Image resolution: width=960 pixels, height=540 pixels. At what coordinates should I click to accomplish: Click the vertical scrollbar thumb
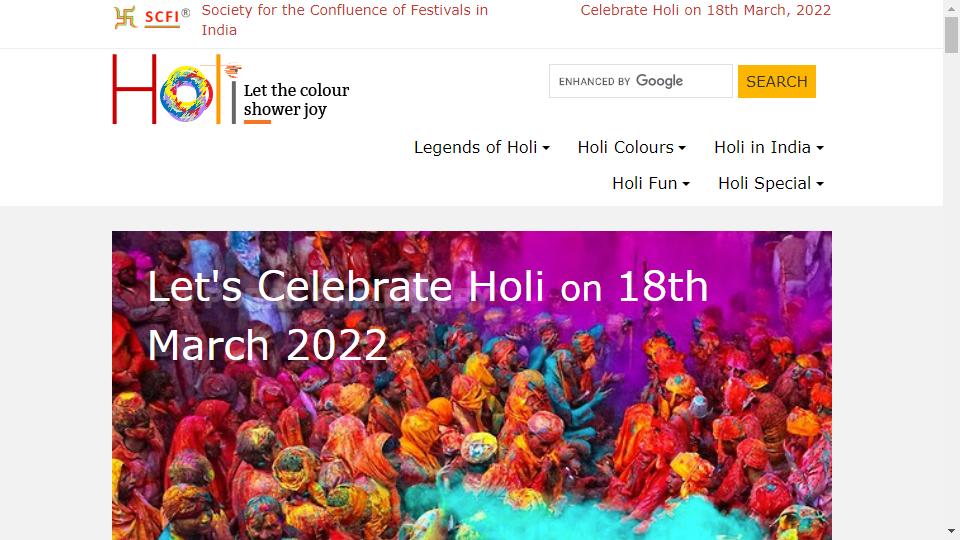(951, 36)
